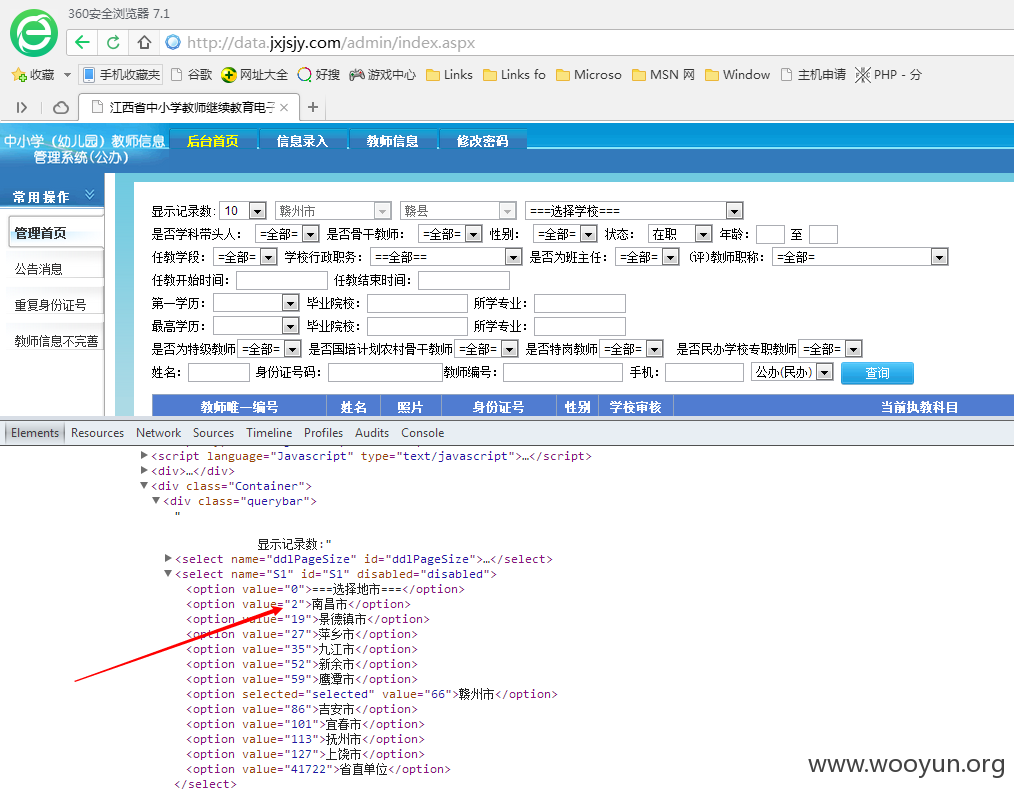Open 网址大全 bookmark
This screenshot has height=793, width=1014.
[x=254, y=74]
